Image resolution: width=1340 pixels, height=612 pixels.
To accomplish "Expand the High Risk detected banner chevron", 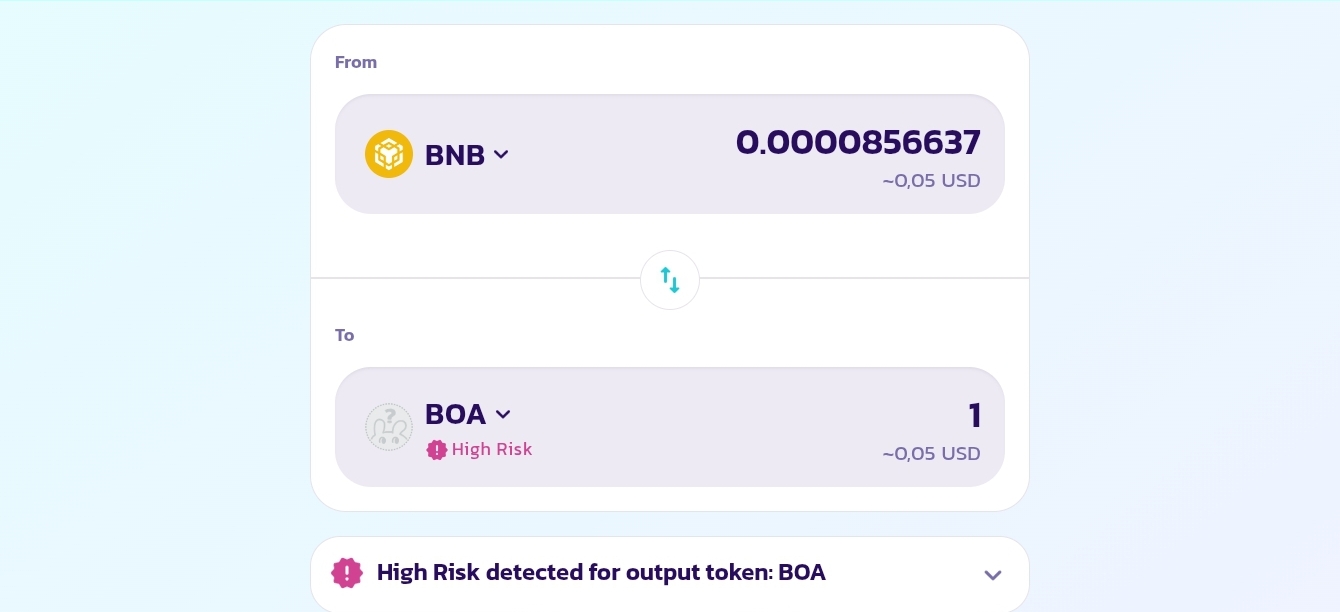I will pyautogui.click(x=993, y=575).
